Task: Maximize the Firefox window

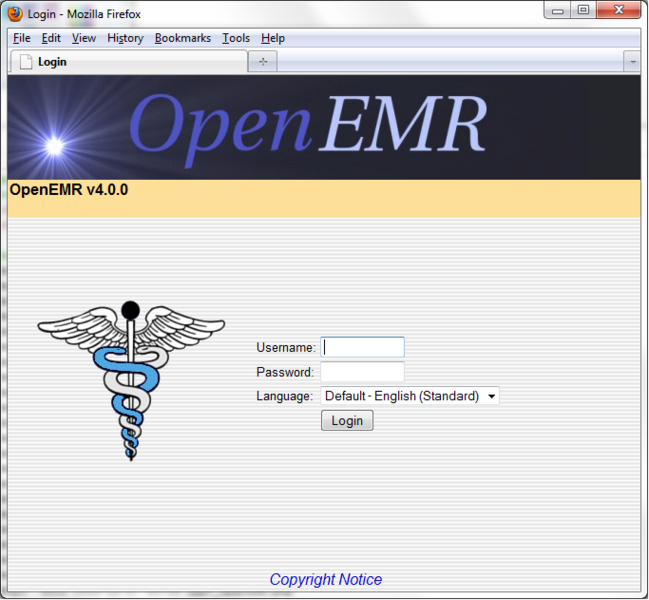Action: 583,11
